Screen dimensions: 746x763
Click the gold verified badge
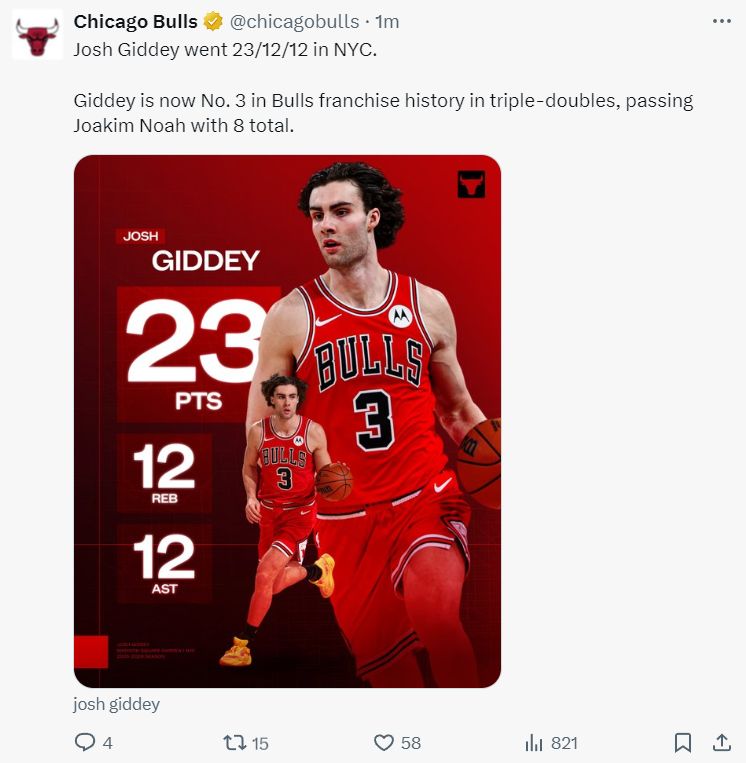coord(213,22)
